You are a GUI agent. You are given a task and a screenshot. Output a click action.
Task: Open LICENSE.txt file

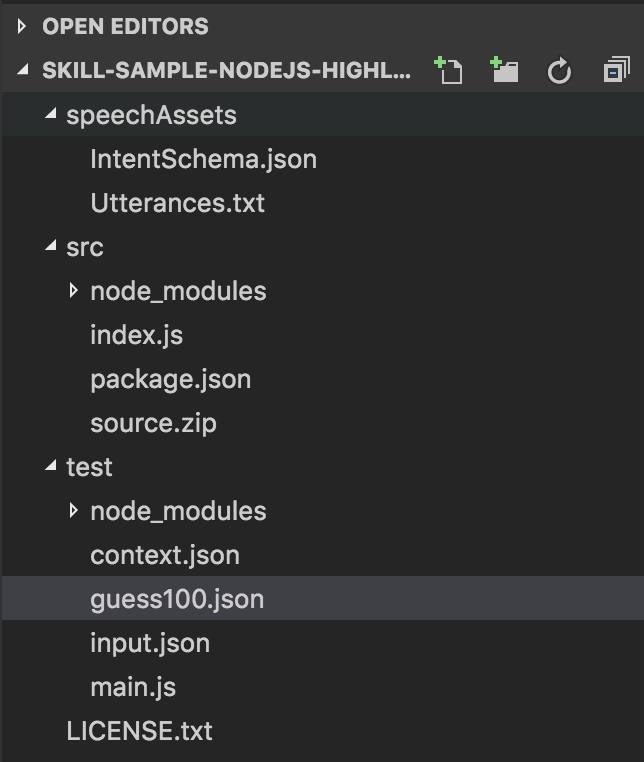click(139, 731)
